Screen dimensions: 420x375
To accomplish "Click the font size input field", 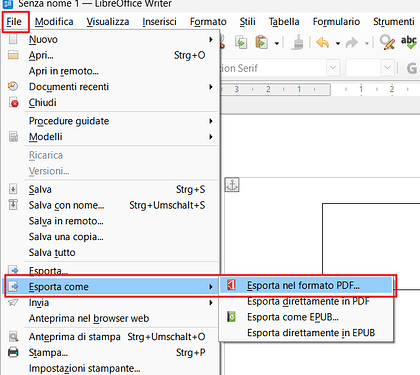I will coord(363,68).
